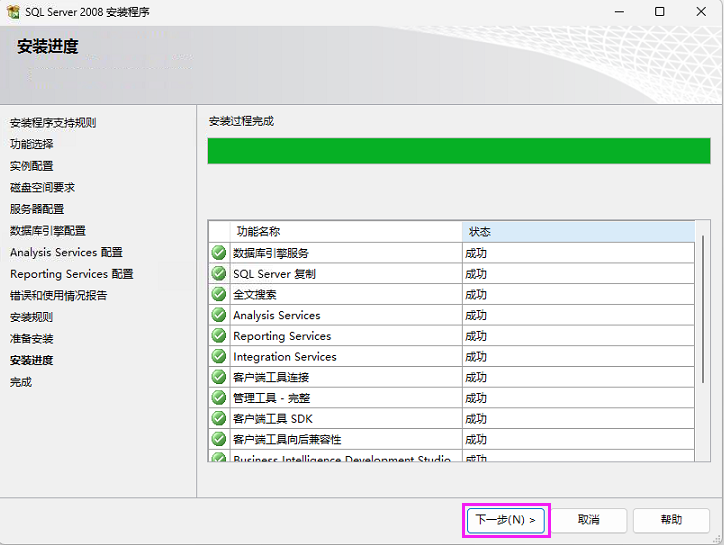Open the 帮助 button
Image resolution: width=724 pixels, height=545 pixels.
[x=671, y=520]
